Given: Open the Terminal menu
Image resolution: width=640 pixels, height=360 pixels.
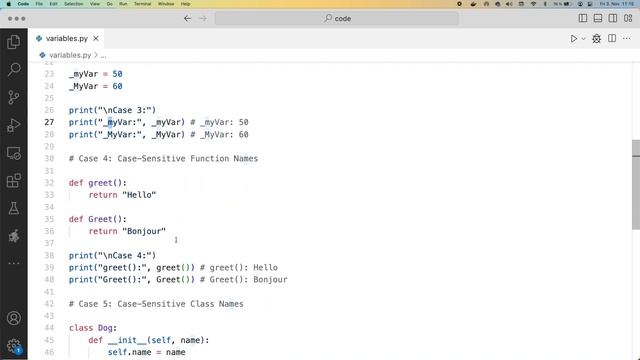Looking at the screenshot, I should coord(142,4).
